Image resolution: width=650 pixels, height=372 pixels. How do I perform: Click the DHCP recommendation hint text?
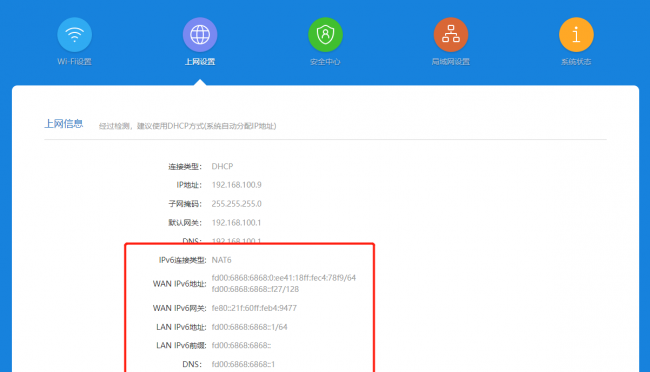tap(187, 126)
